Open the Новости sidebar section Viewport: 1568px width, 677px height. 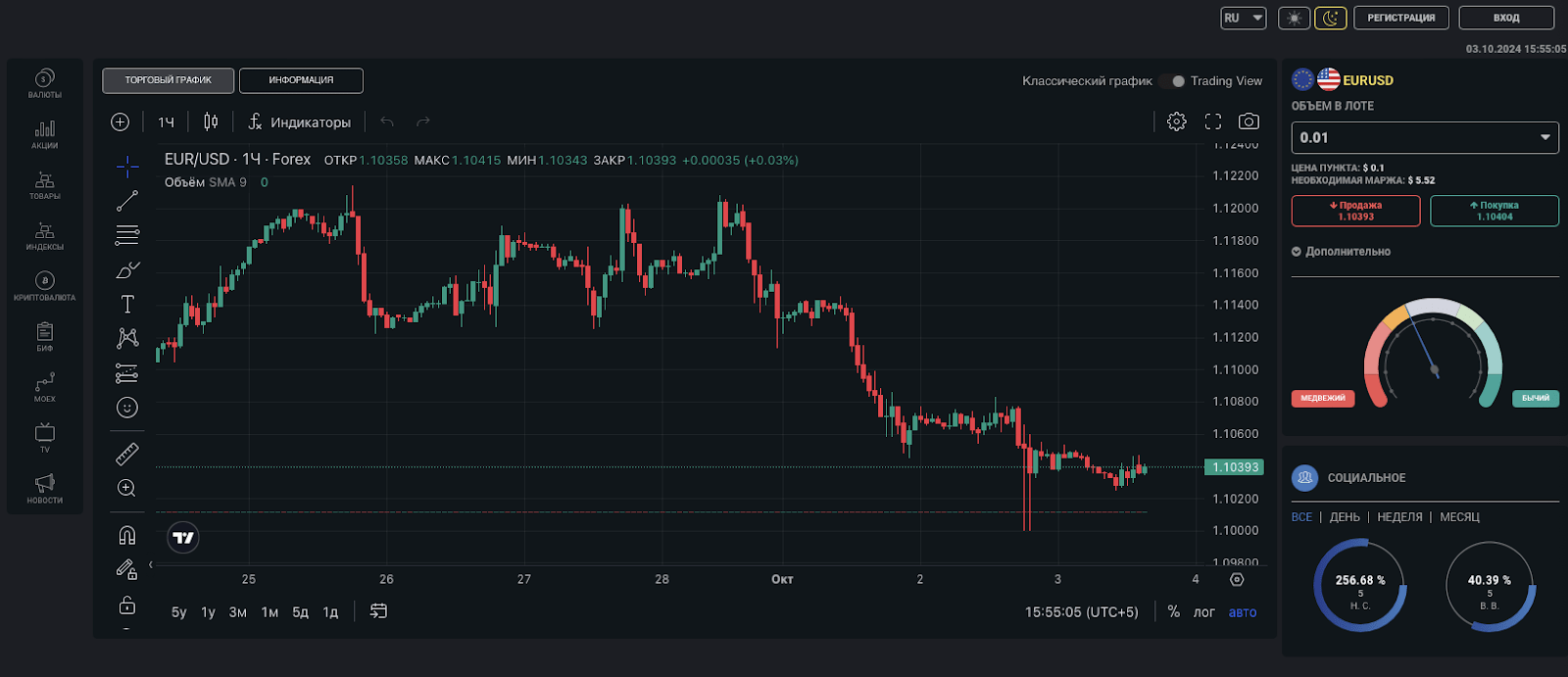[x=44, y=489]
